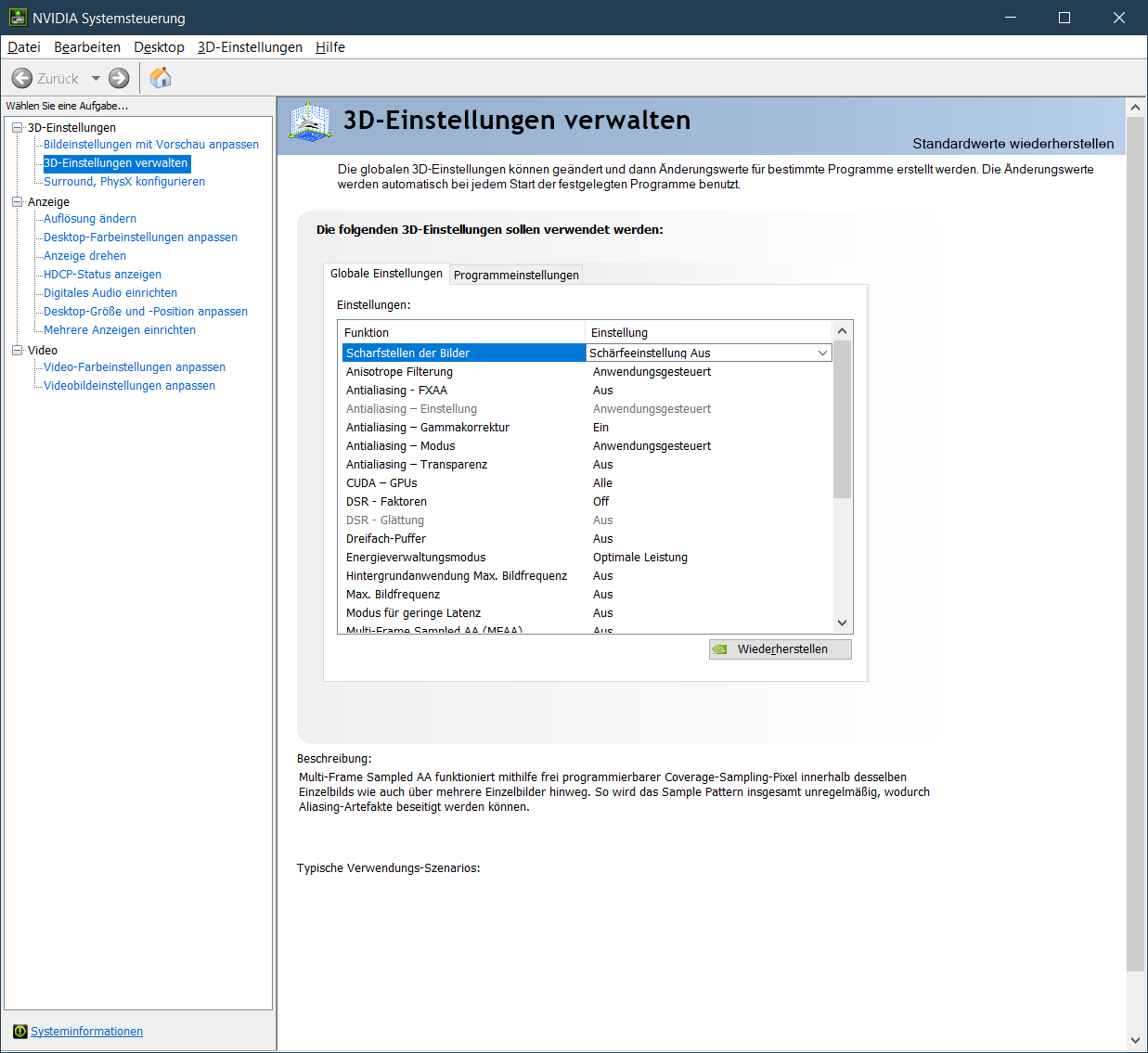The image size is (1148, 1053).
Task: Click NVIDIA icon on Wiederherstellen button
Action: [719, 649]
